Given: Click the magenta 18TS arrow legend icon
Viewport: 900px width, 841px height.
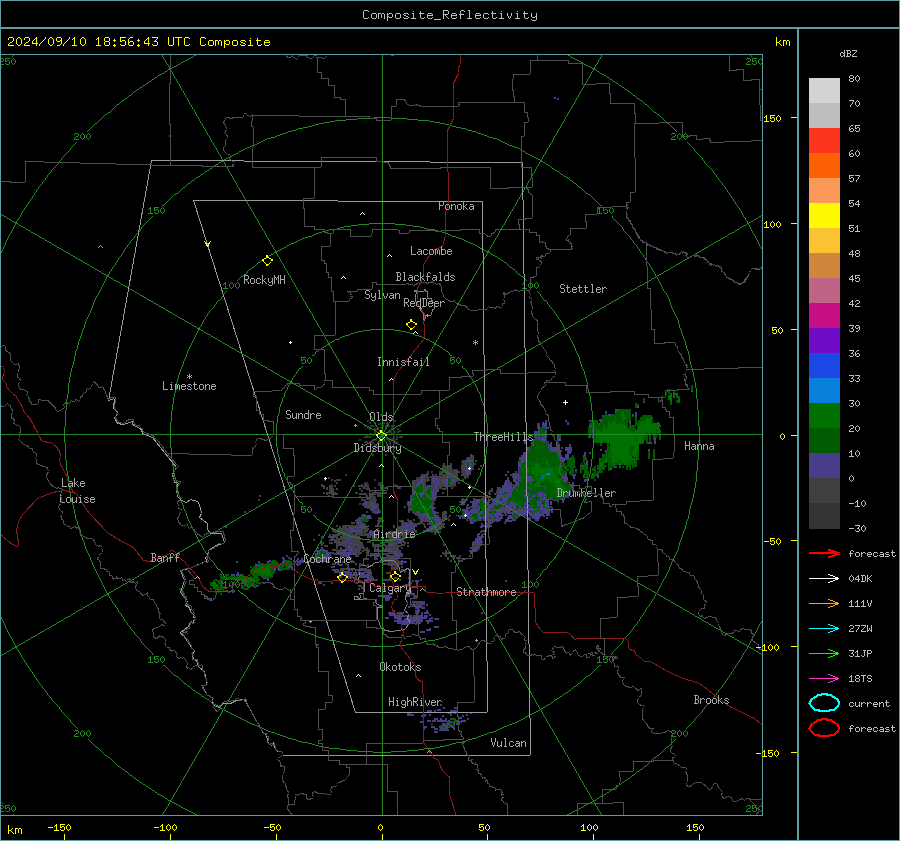Looking at the screenshot, I should (x=824, y=679).
